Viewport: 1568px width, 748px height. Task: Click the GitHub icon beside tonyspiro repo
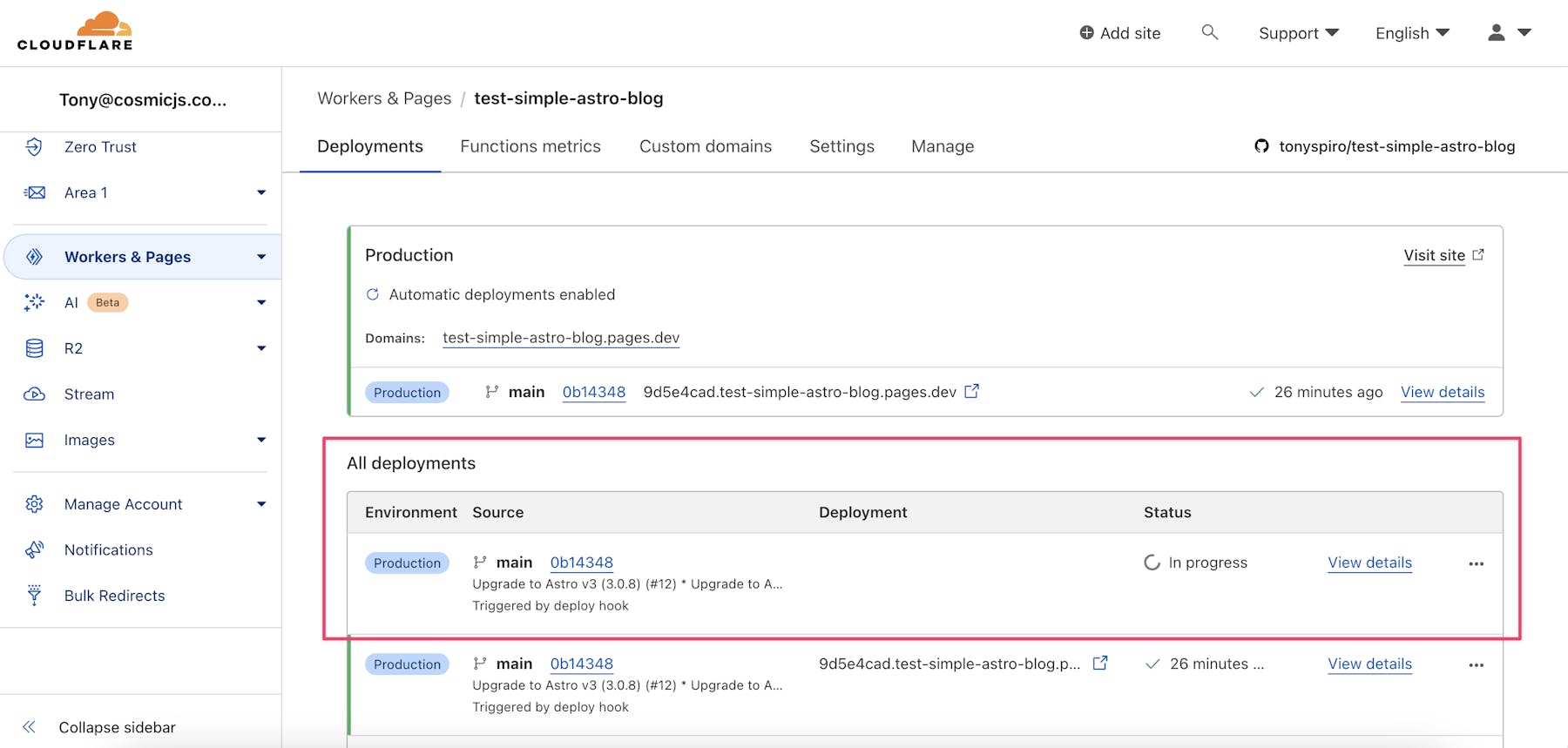1261,146
